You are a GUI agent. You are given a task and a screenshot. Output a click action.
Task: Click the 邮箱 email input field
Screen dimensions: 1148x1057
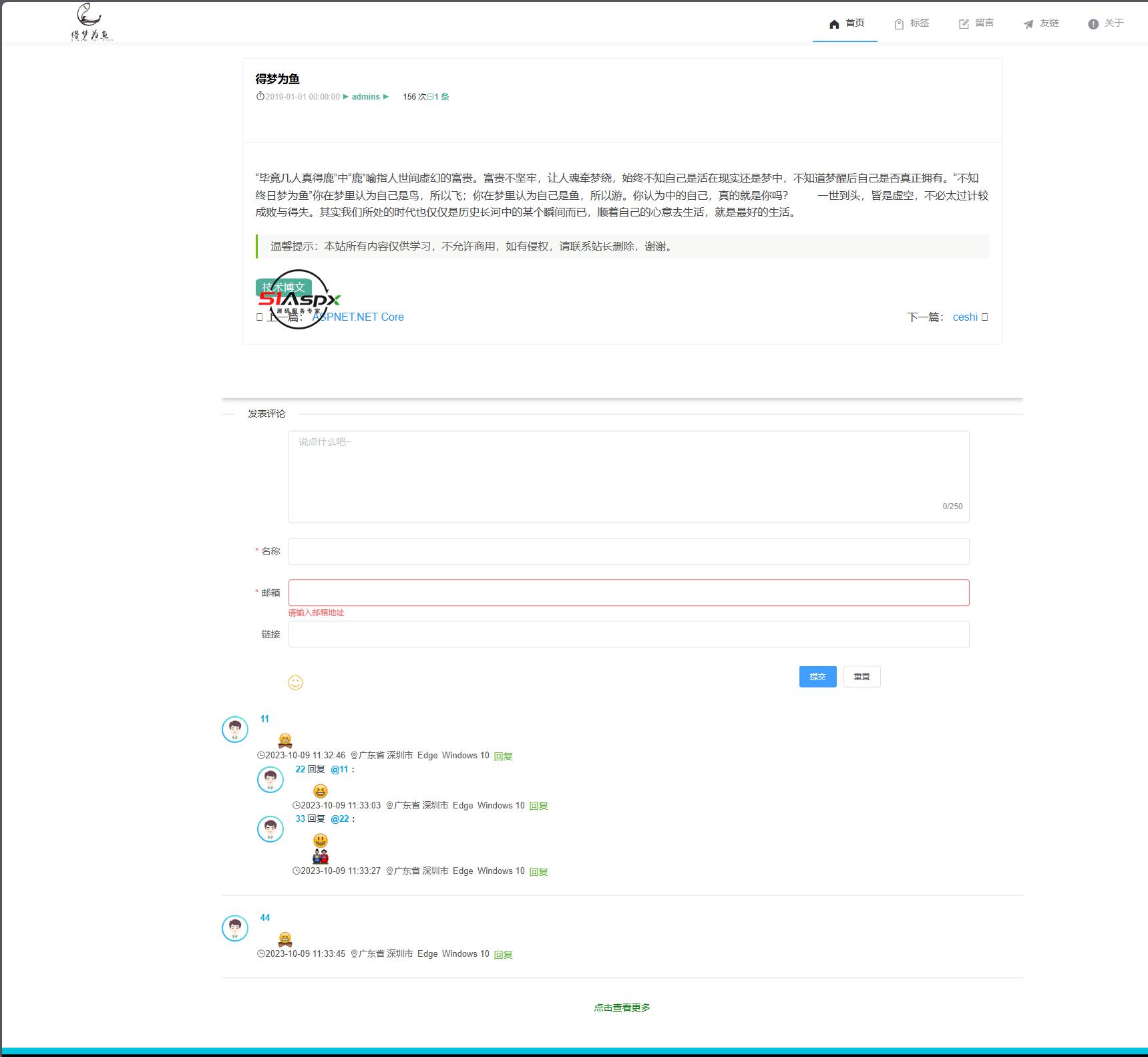point(628,593)
